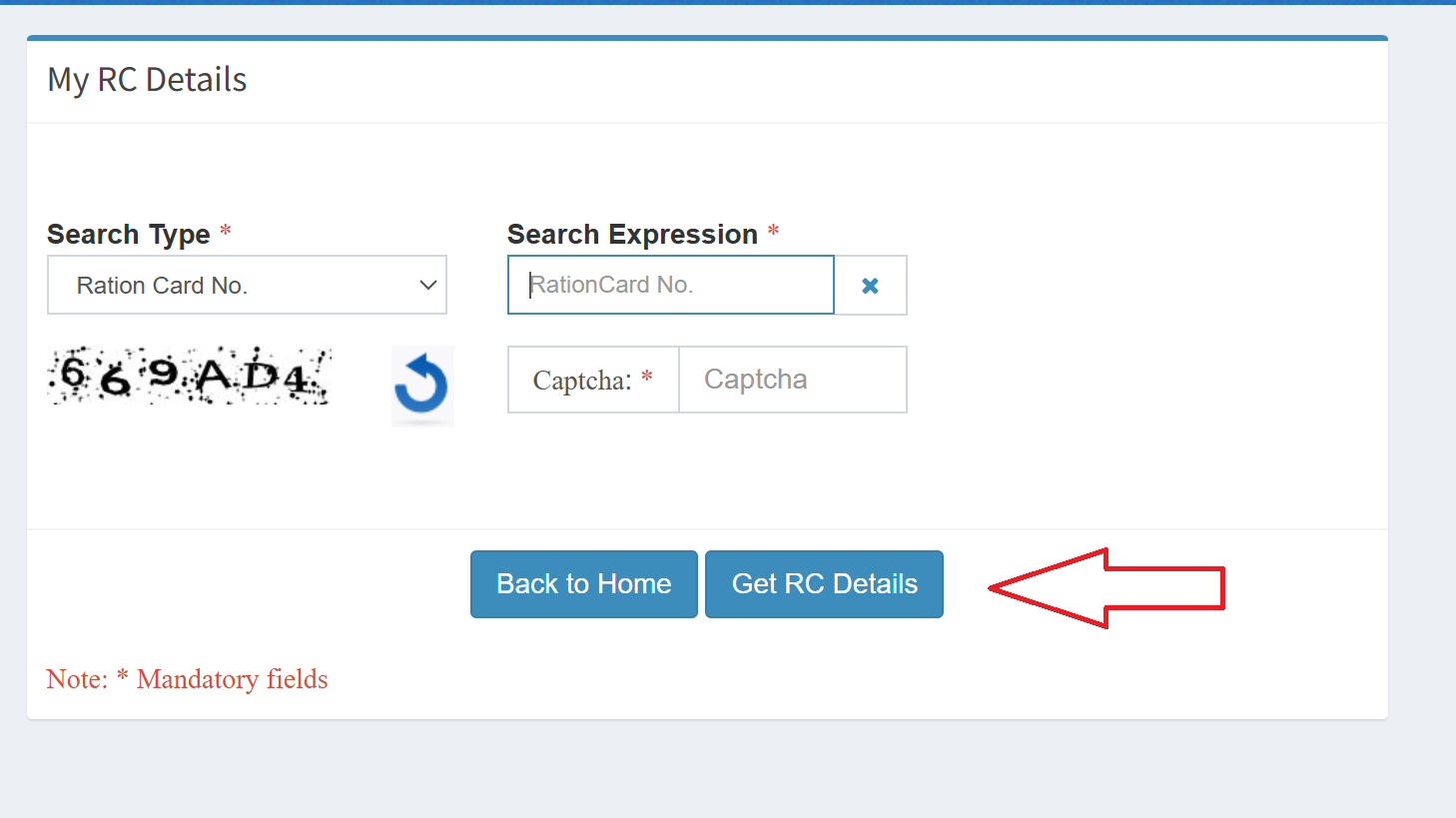Image resolution: width=1456 pixels, height=818 pixels.
Task: Click the Search Type label
Action: tap(129, 235)
